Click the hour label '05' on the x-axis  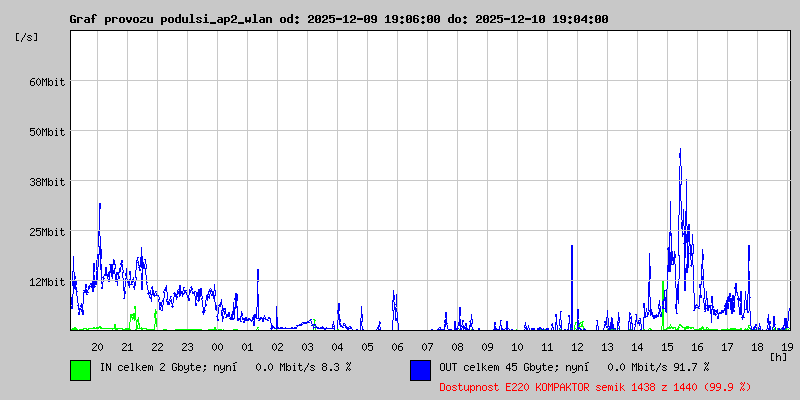pyautogui.click(x=367, y=347)
